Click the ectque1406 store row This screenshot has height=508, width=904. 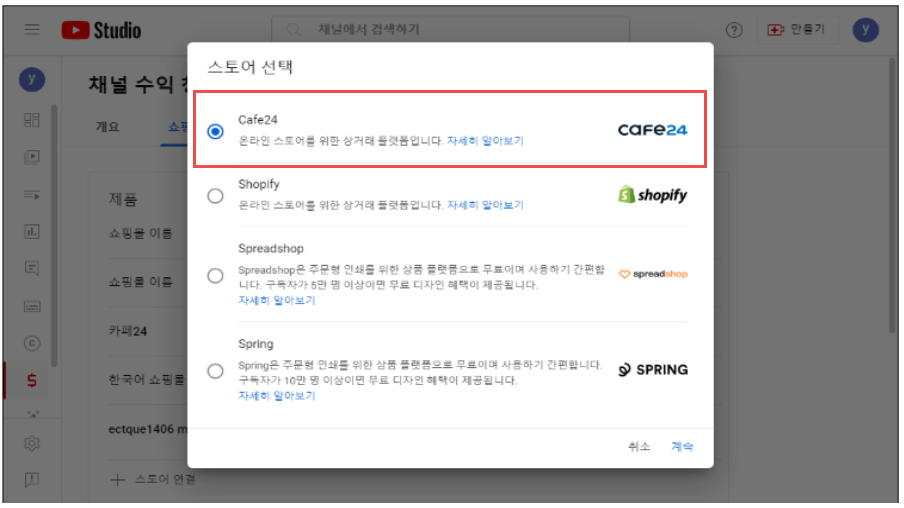click(x=148, y=430)
